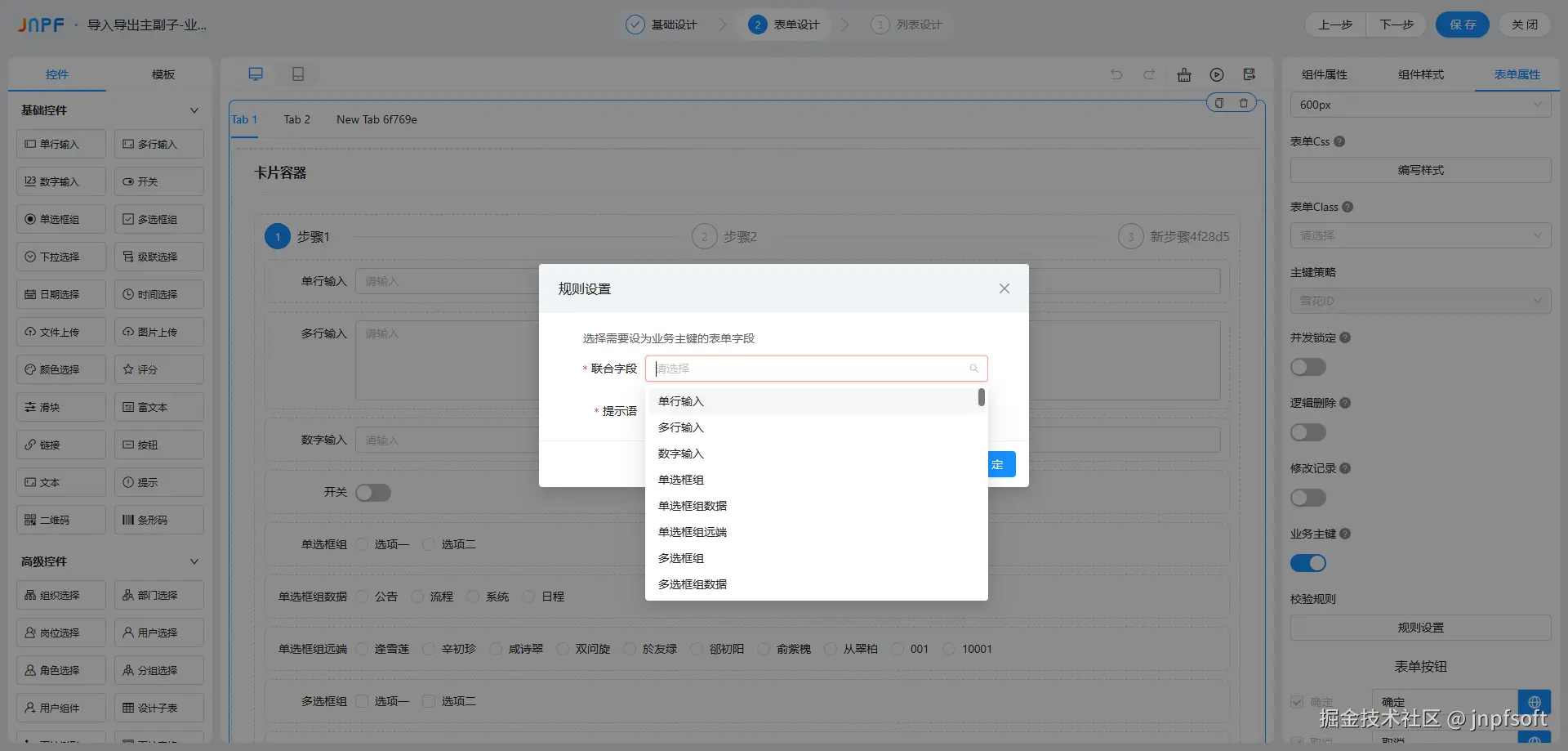Click the 关闭 button
Viewport: 1568px width, 751px height.
tap(1525, 25)
